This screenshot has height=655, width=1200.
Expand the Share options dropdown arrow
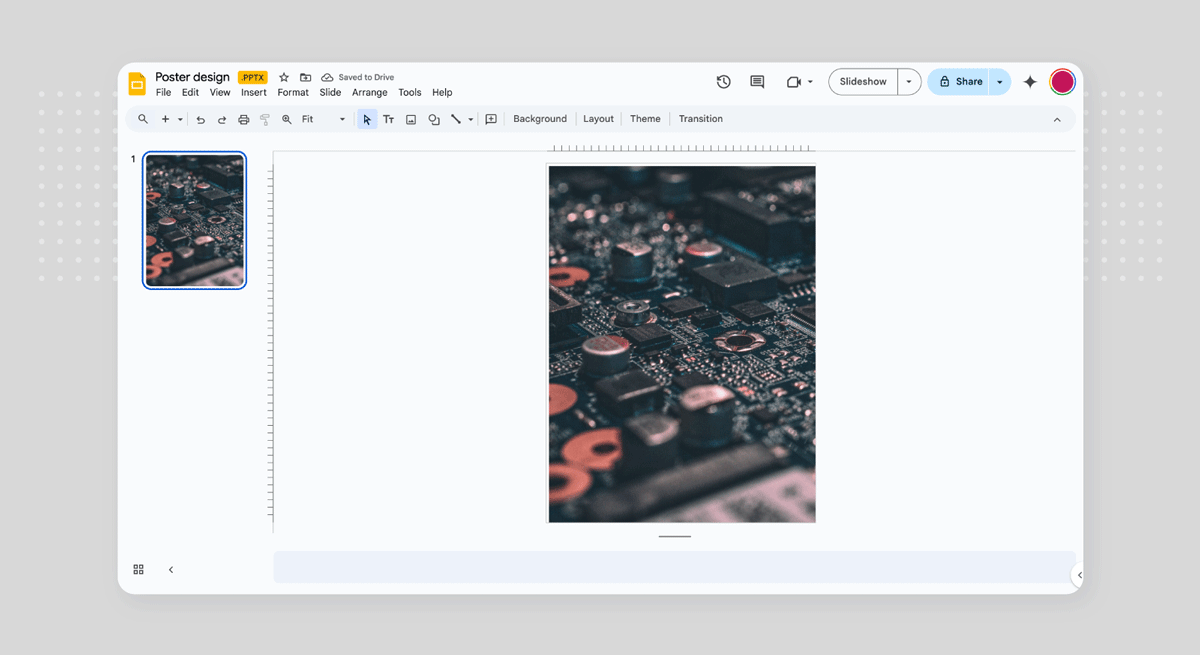(999, 82)
